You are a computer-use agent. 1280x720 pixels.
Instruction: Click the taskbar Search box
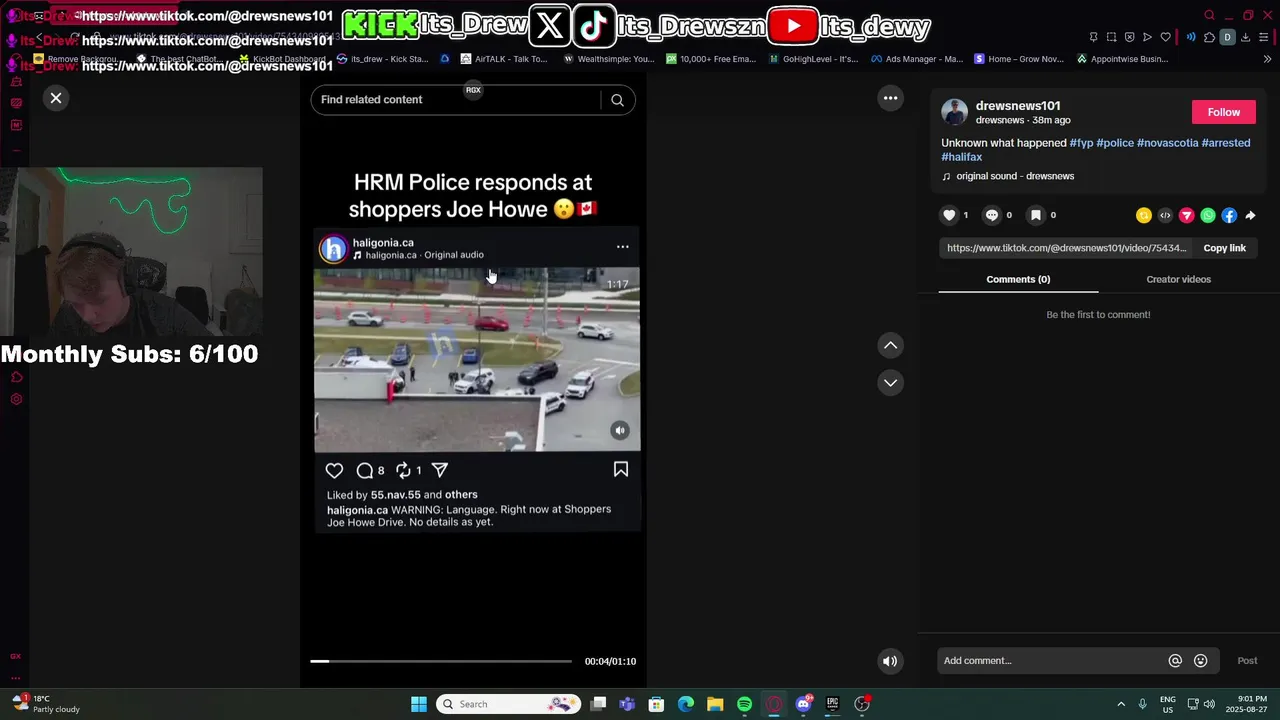click(509, 704)
